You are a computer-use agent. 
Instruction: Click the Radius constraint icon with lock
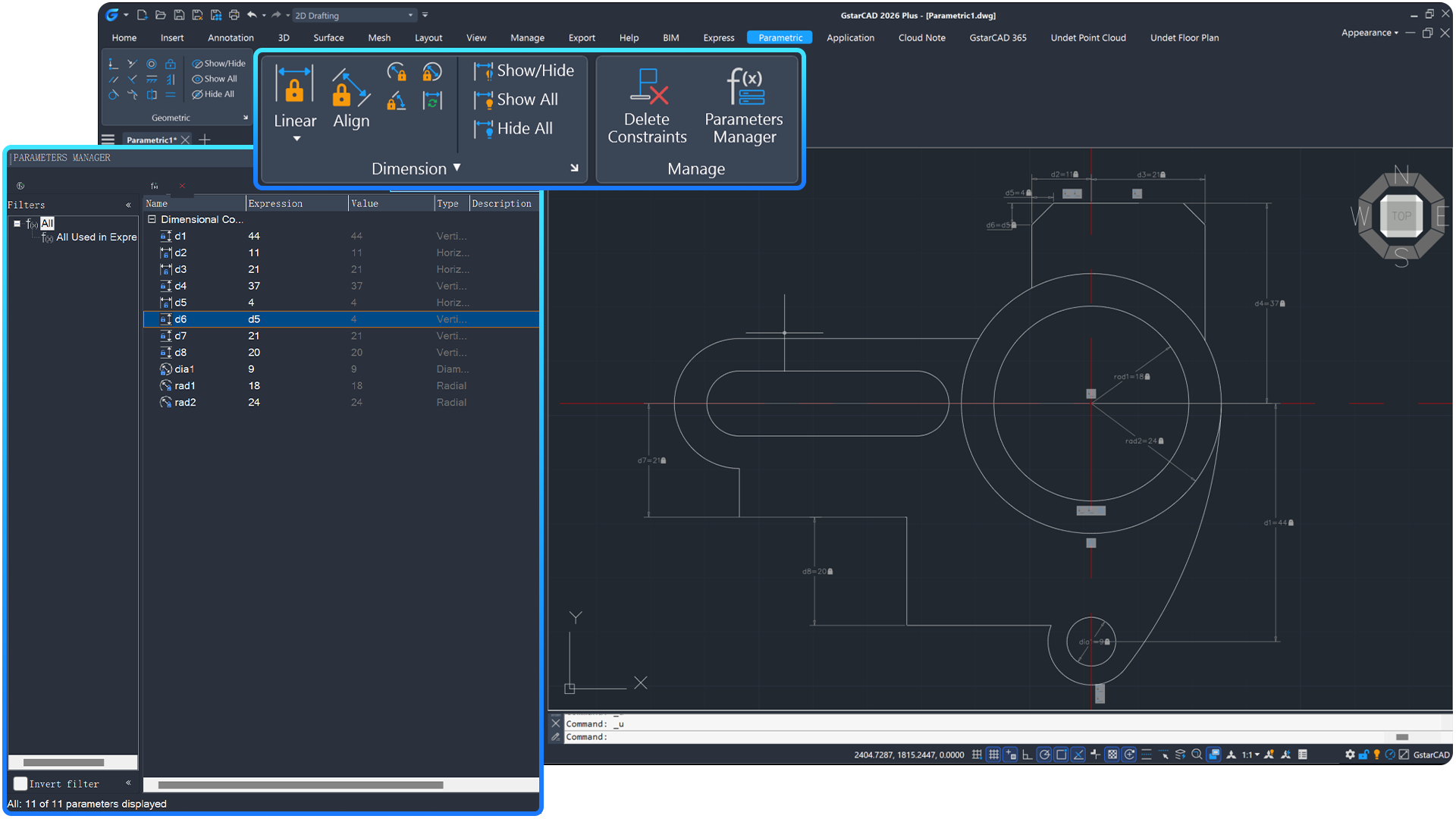(x=397, y=72)
